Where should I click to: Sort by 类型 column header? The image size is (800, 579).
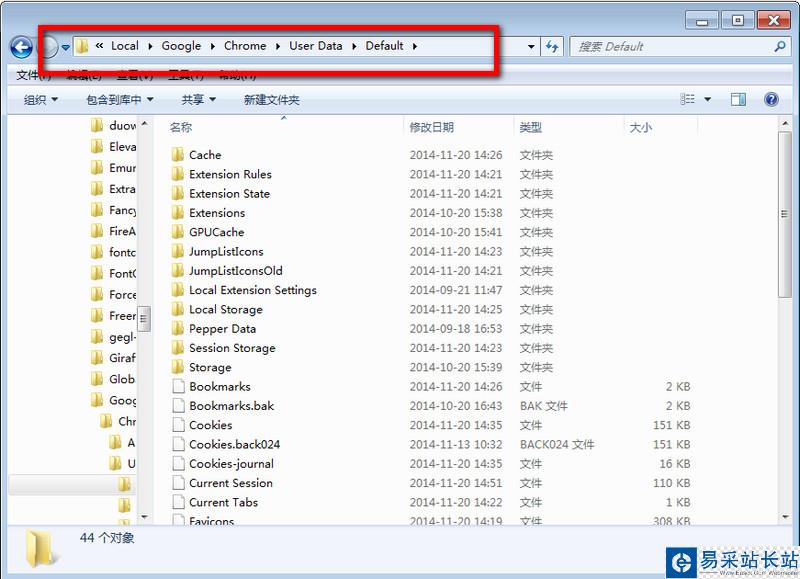click(x=531, y=127)
